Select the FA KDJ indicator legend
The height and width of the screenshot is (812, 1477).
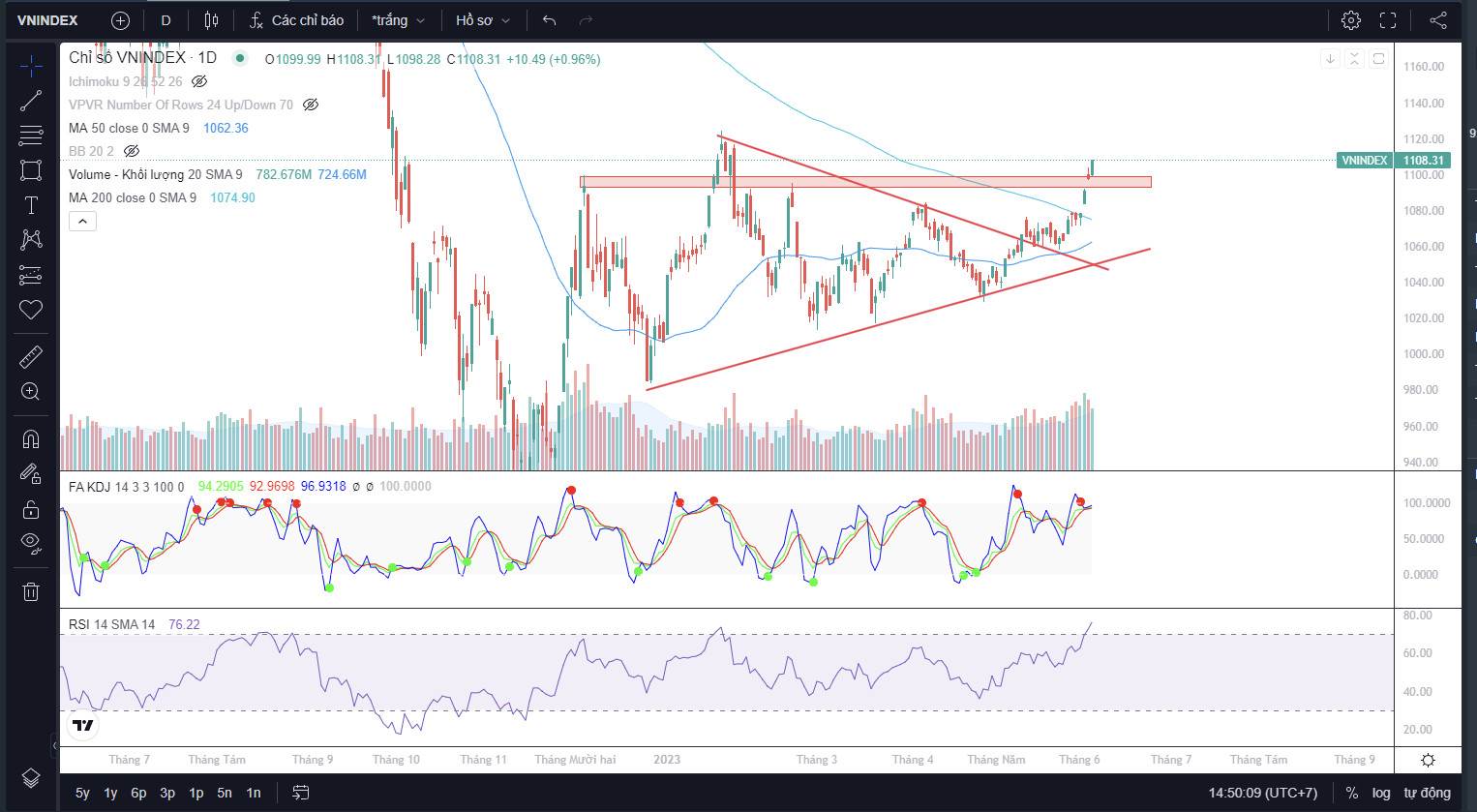[126, 486]
